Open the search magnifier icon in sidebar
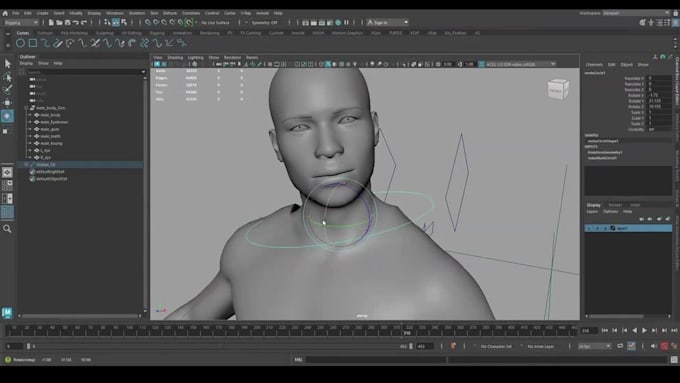 [7, 229]
